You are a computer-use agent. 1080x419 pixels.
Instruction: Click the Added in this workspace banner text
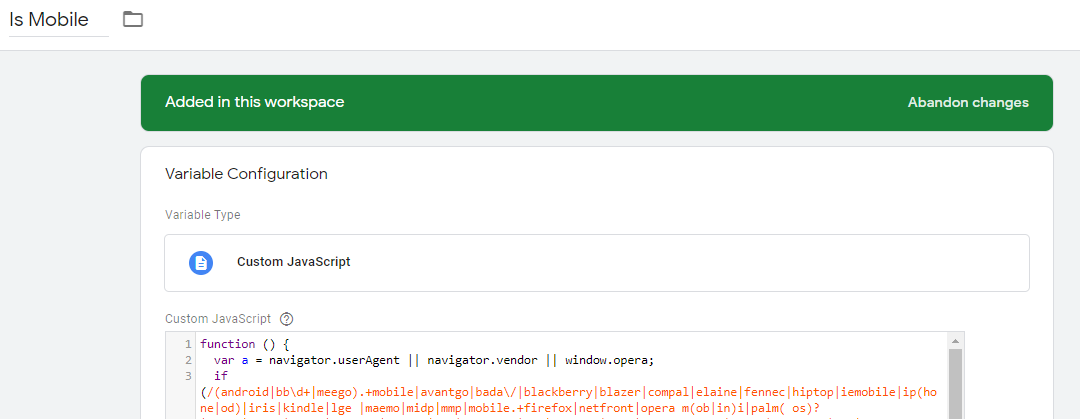[x=255, y=103]
